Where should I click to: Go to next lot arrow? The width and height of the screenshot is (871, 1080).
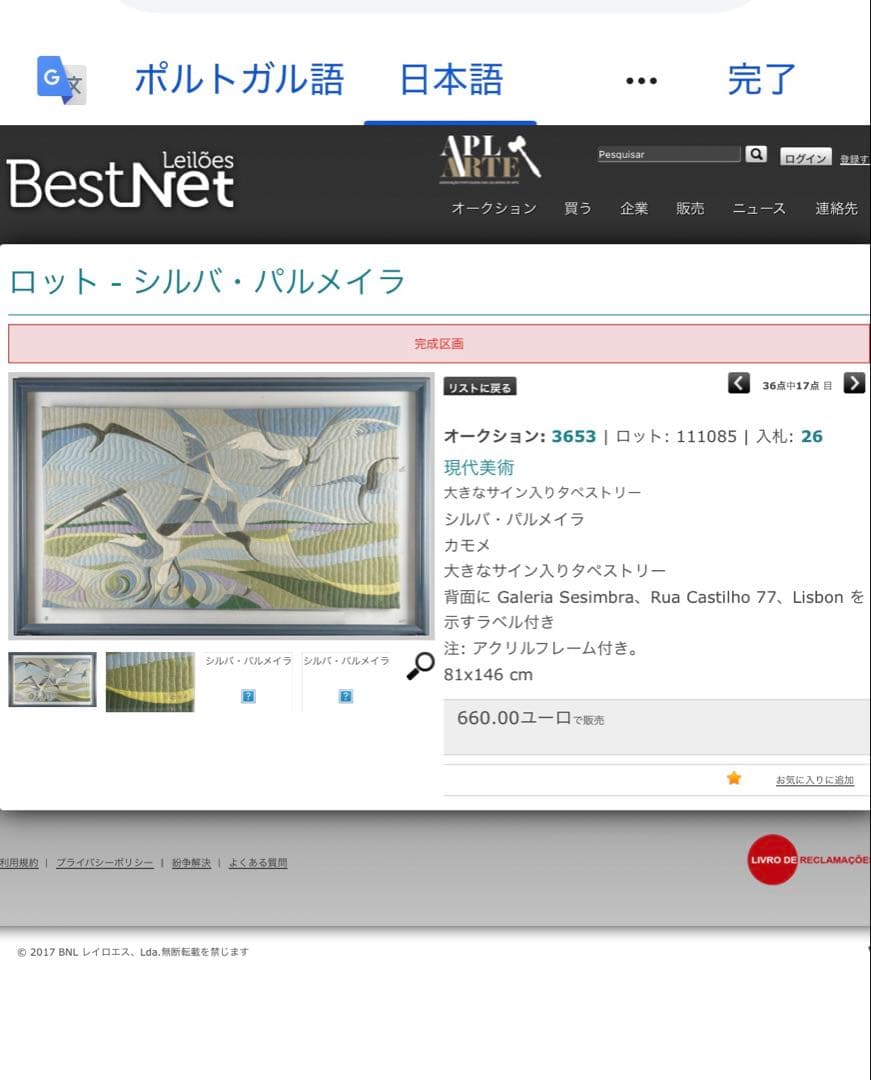coord(854,383)
